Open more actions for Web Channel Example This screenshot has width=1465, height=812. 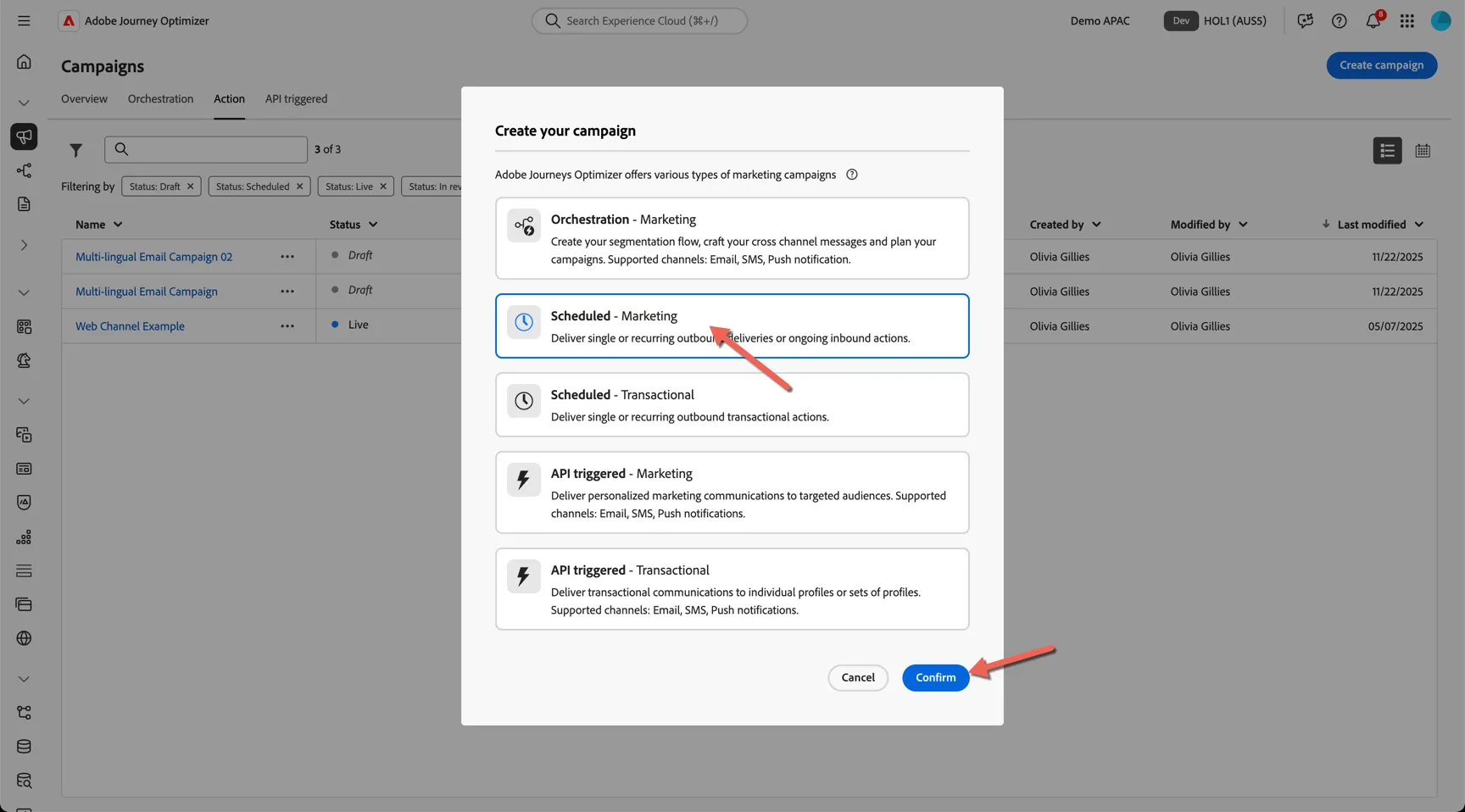tap(287, 326)
